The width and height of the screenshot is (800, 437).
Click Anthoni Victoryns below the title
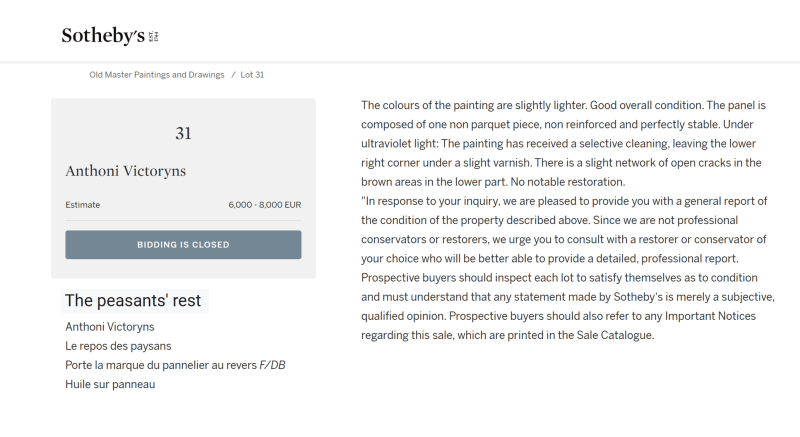click(x=110, y=327)
